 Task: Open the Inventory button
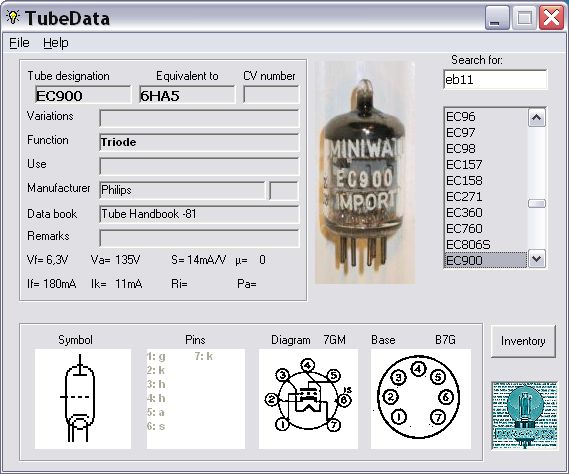coord(523,341)
